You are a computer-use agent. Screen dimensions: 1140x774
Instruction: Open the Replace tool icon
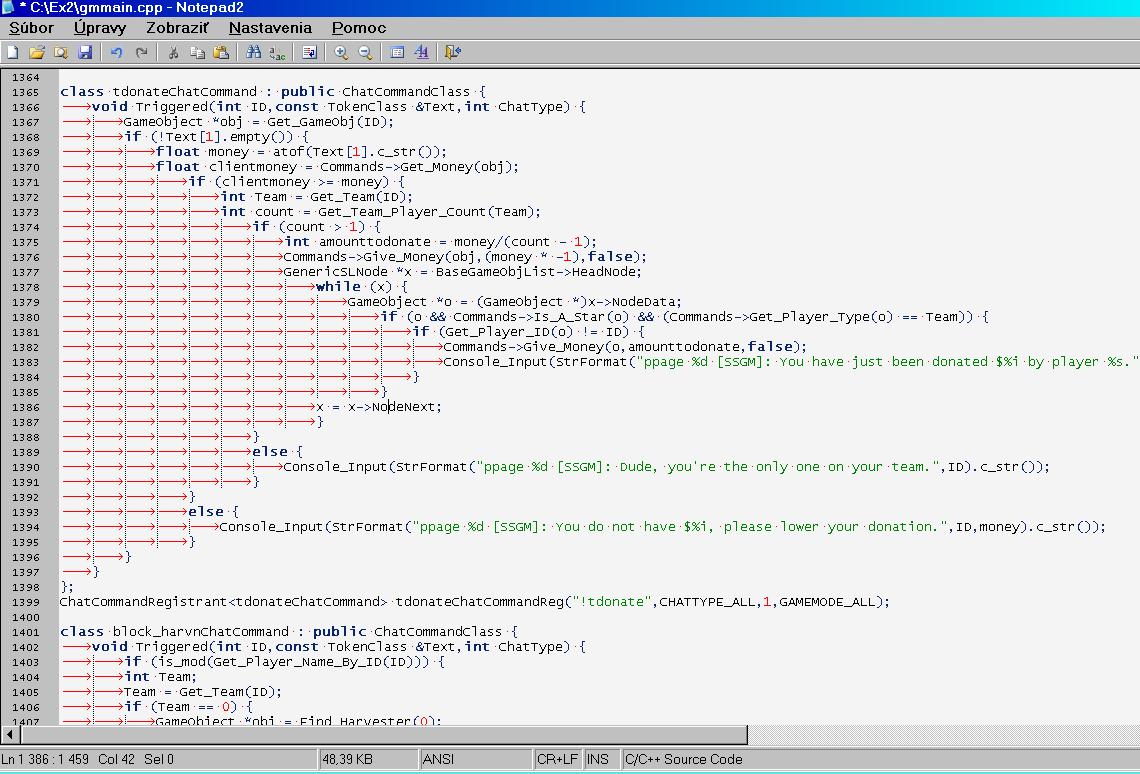(277, 52)
